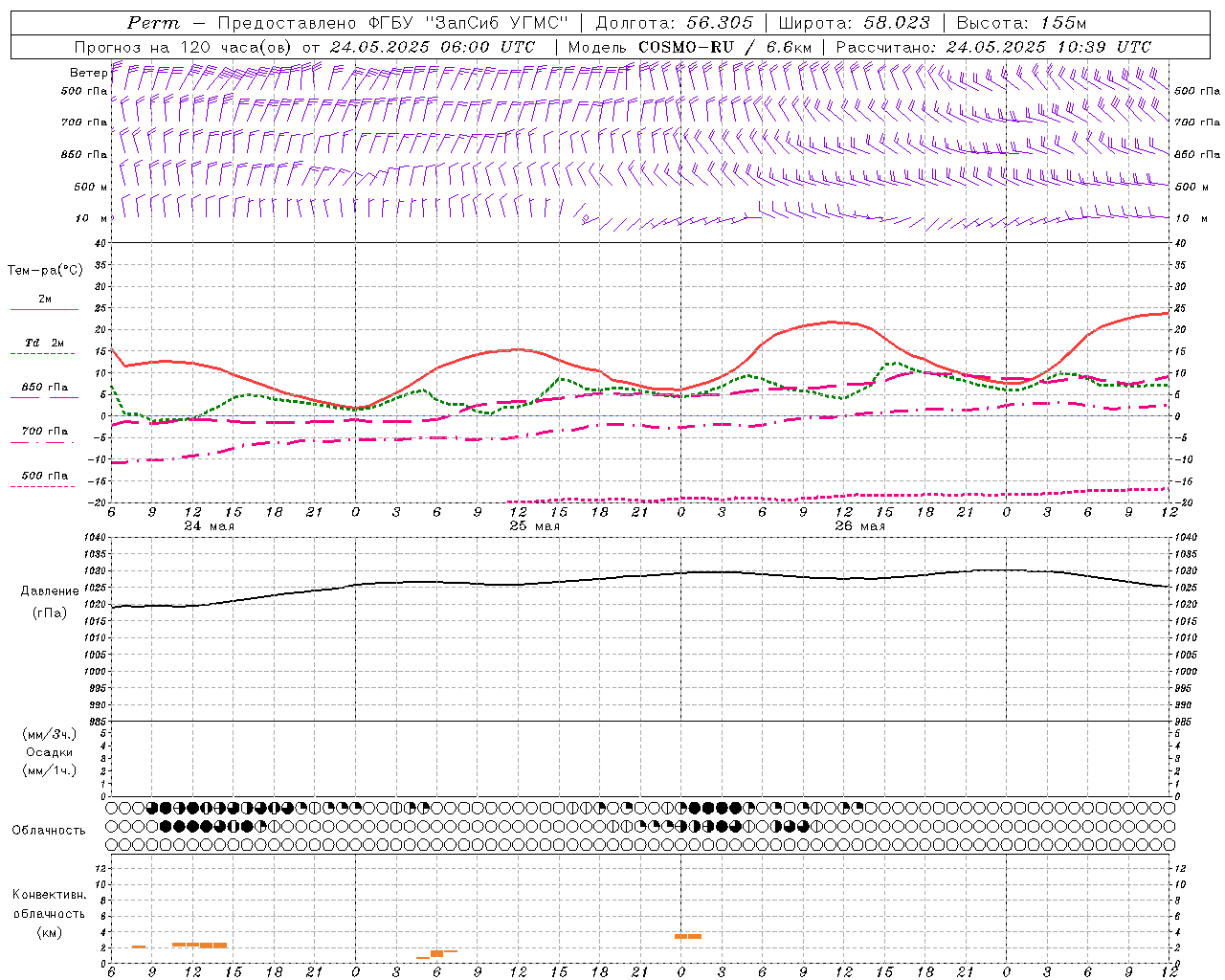Click the orange convective cloud bar near 4 km
This screenshot has height=980, width=1225.
(x=688, y=936)
